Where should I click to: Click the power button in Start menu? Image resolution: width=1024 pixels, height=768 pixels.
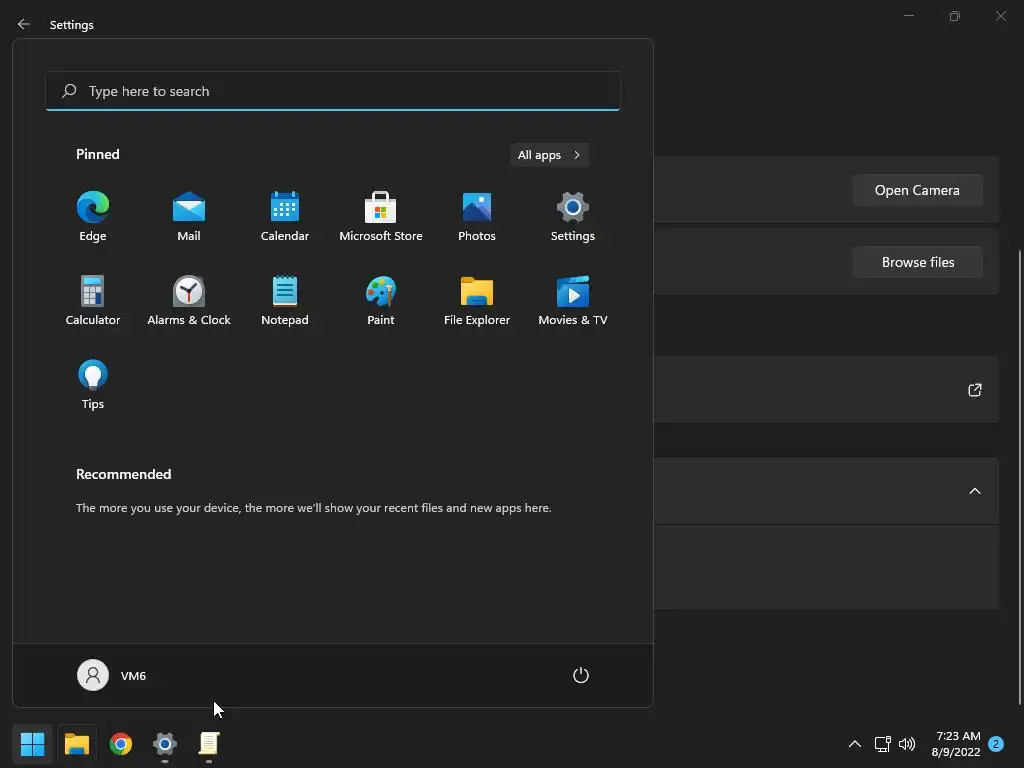click(581, 675)
